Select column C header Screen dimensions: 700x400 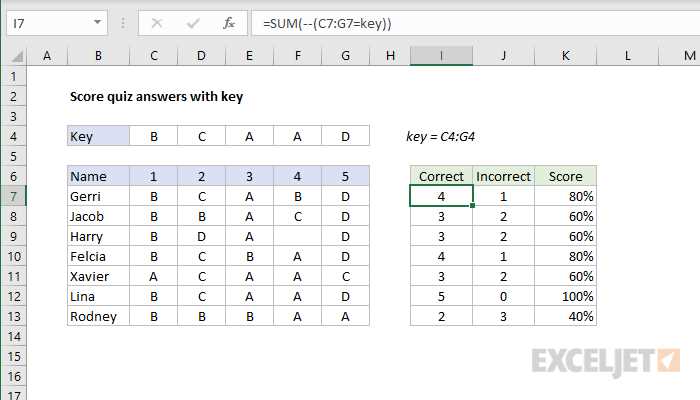154,56
